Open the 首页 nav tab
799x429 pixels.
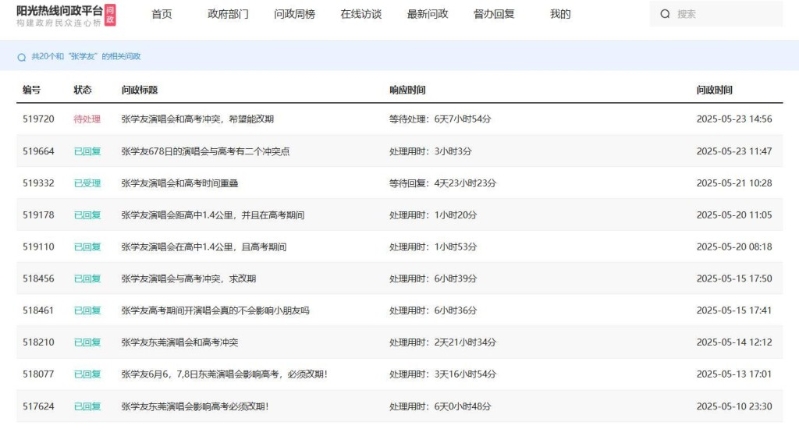(x=161, y=15)
